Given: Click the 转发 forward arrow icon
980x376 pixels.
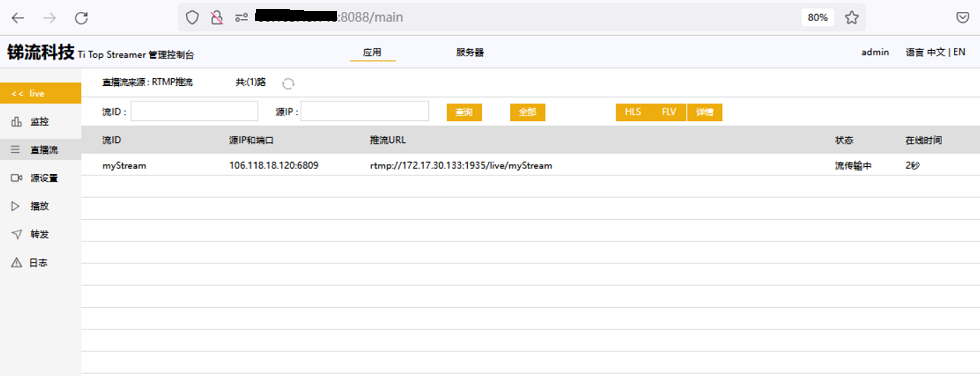Looking at the screenshot, I should click(x=16, y=234).
